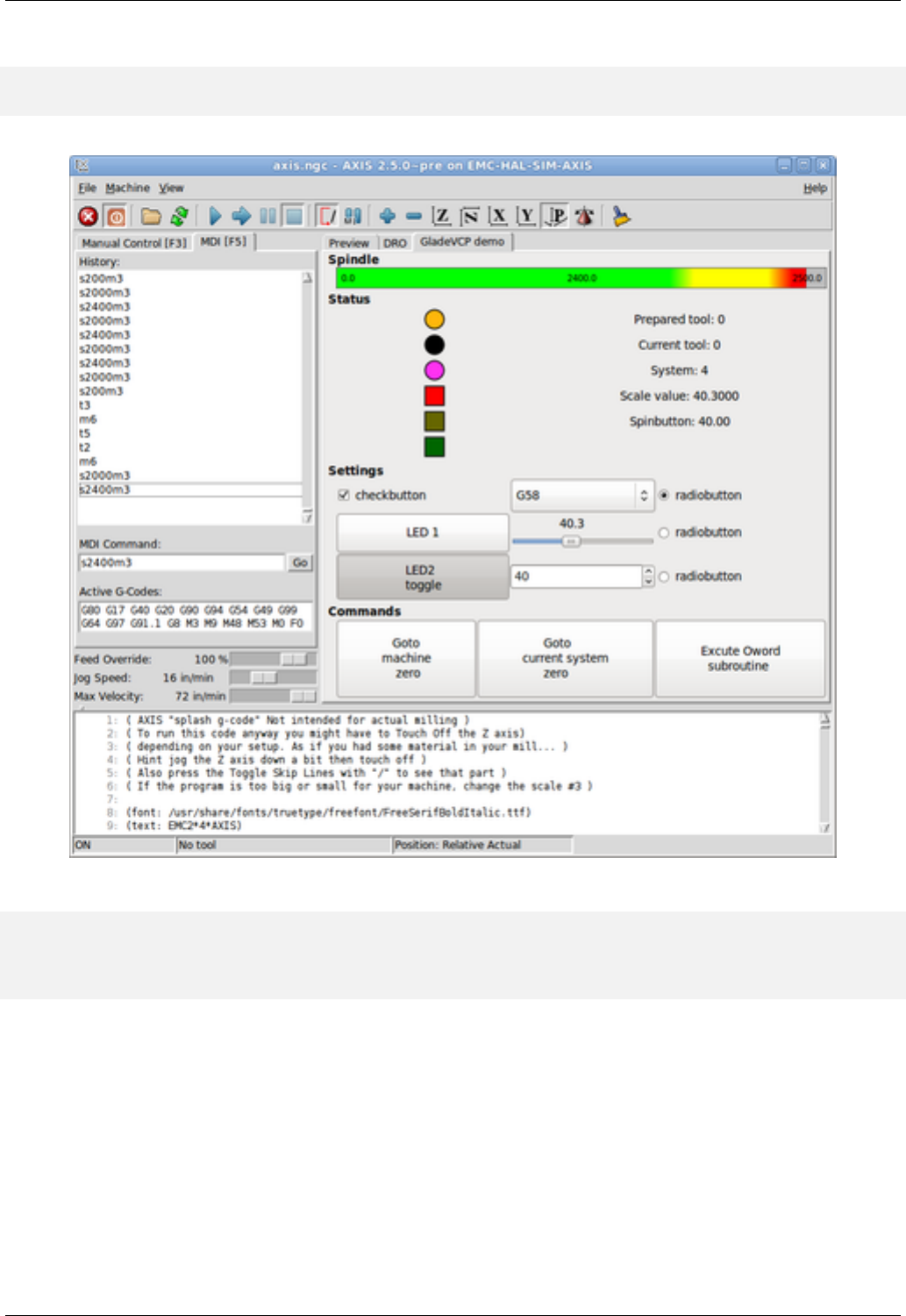Image resolution: width=906 pixels, height=1316 pixels.
Task: Click G-code line 8 with font path
Action: (329, 812)
